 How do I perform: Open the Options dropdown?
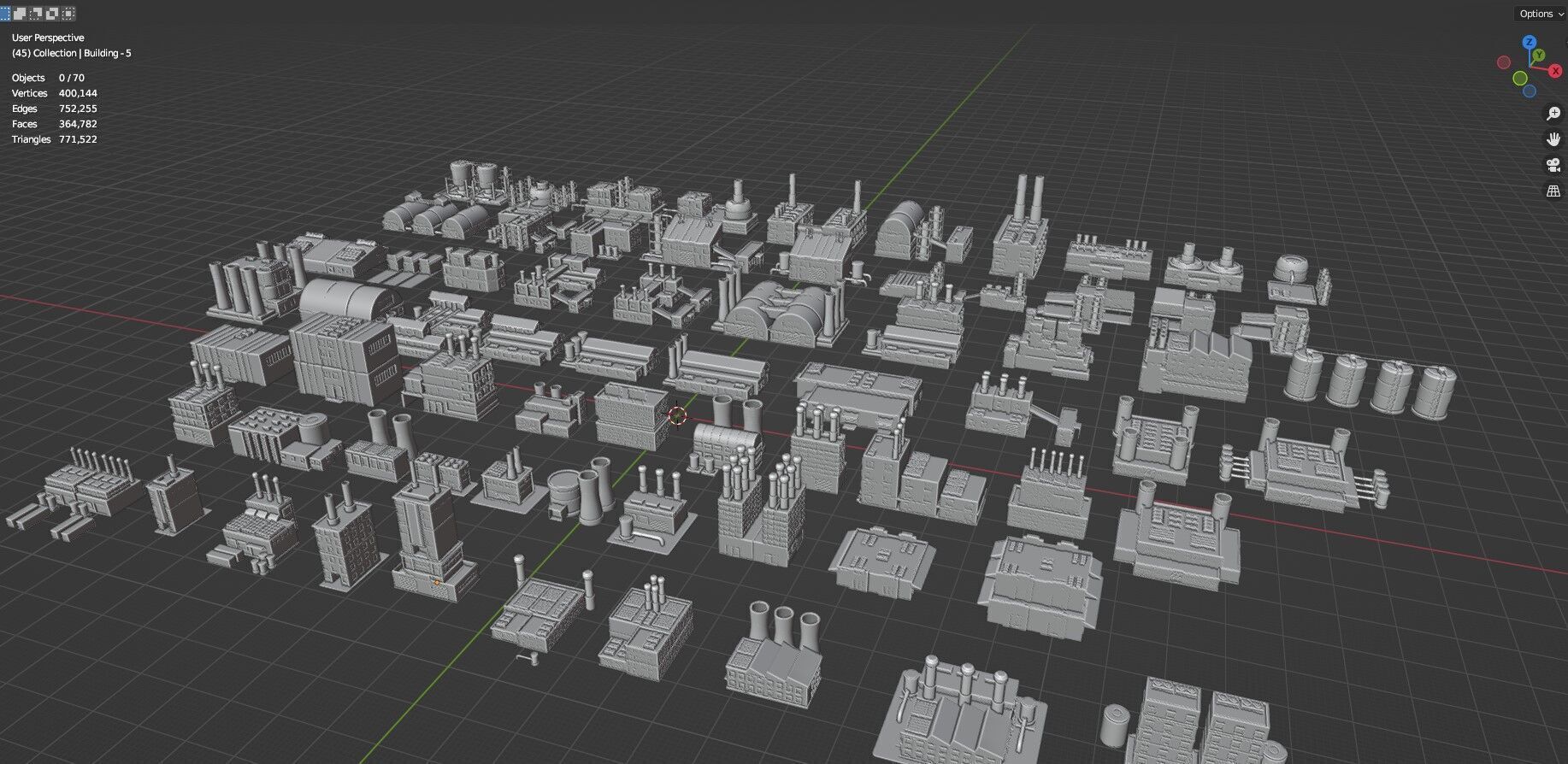[x=1541, y=14]
